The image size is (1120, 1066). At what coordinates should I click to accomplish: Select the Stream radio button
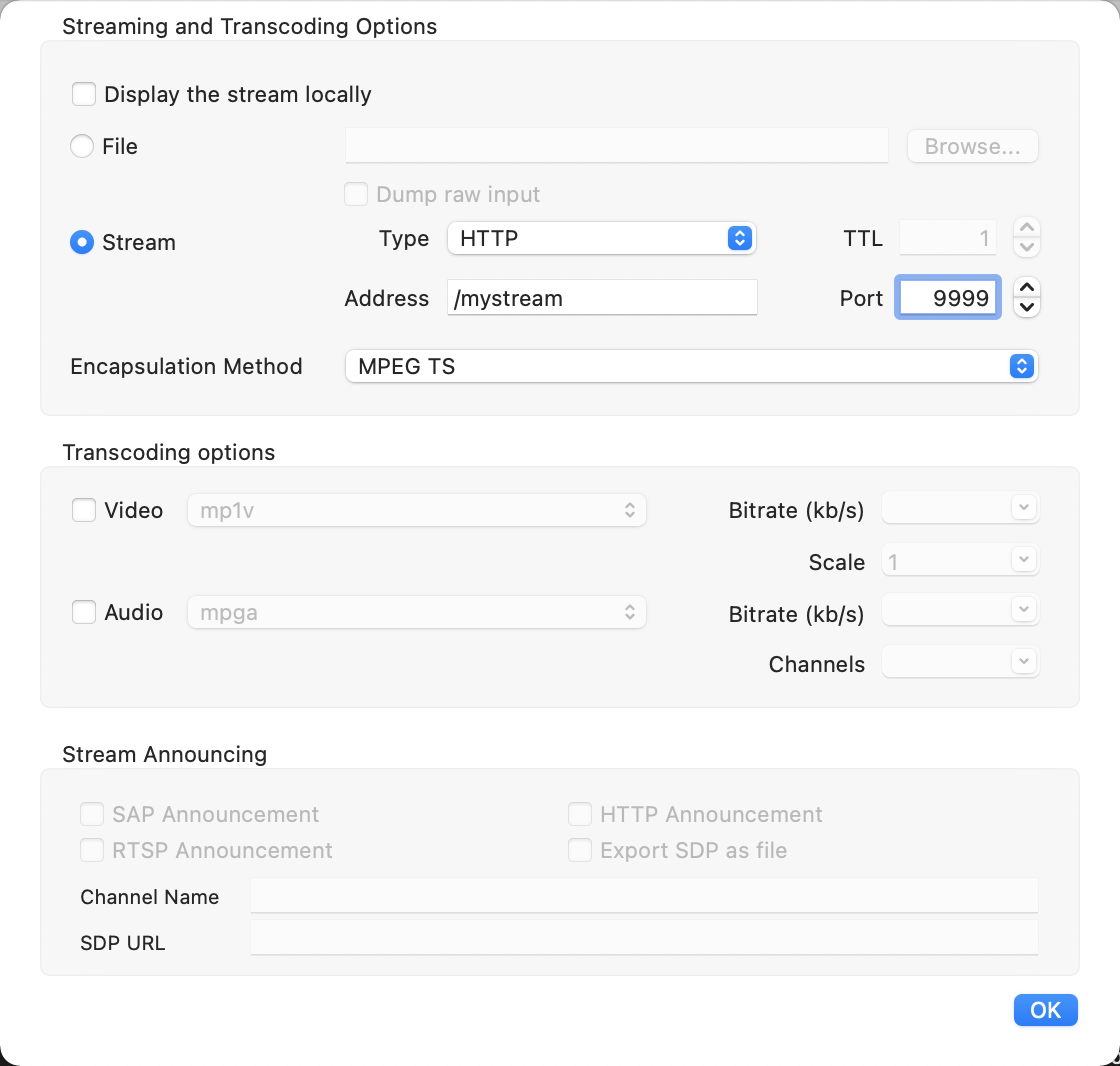pyautogui.click(x=82, y=243)
